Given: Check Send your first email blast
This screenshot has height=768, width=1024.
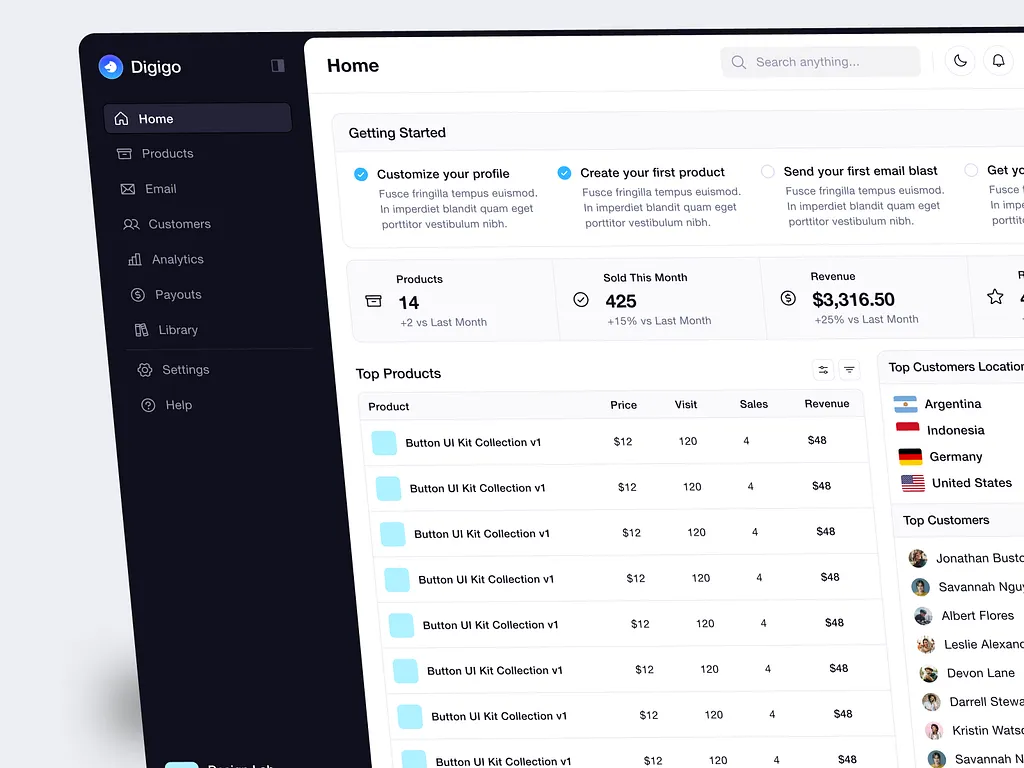Looking at the screenshot, I should (768, 171).
